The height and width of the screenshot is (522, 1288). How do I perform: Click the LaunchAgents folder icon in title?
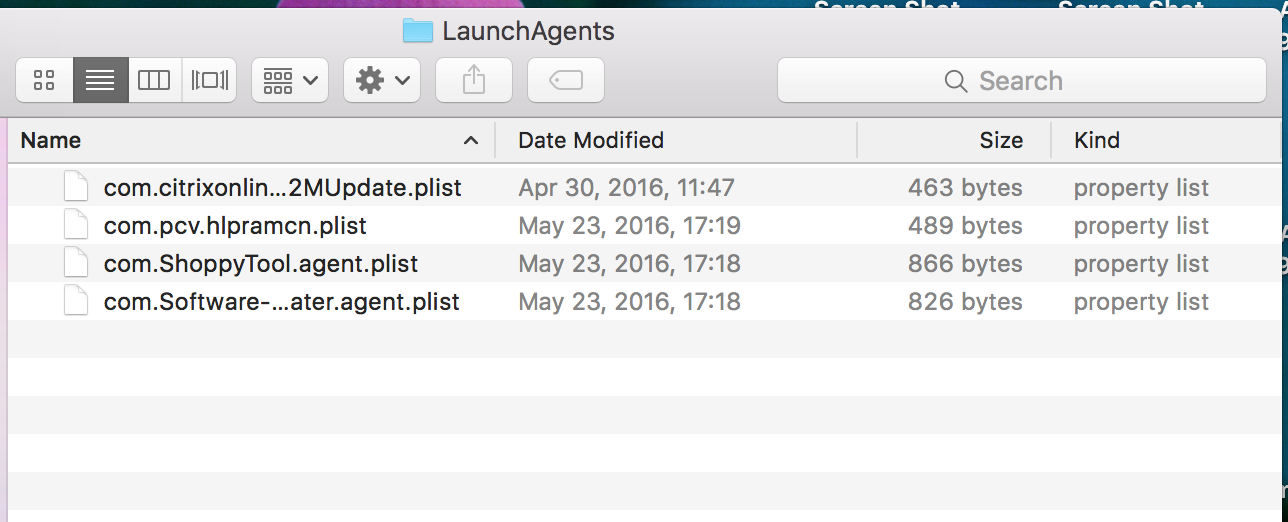click(x=417, y=31)
